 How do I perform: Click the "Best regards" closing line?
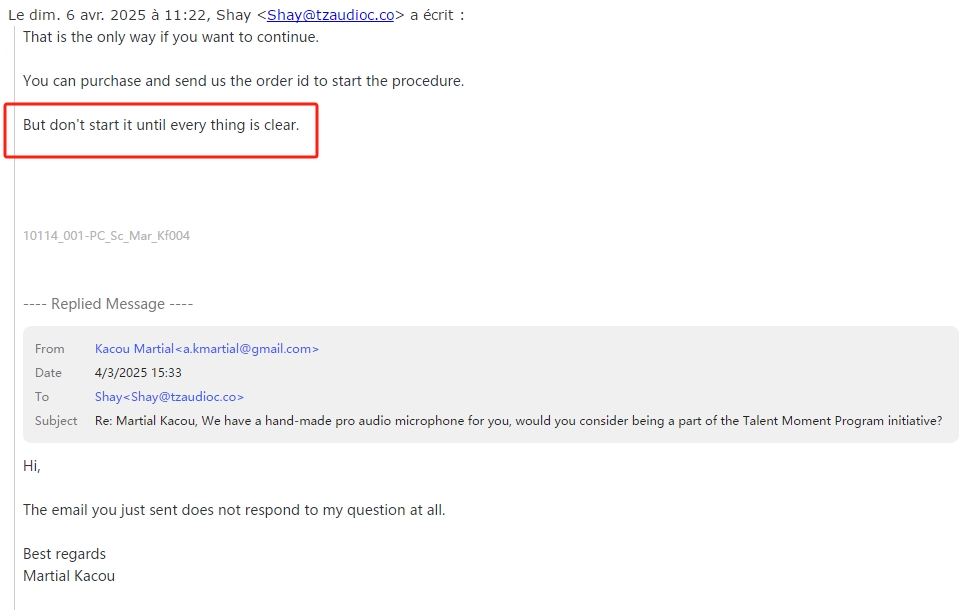[64, 554]
